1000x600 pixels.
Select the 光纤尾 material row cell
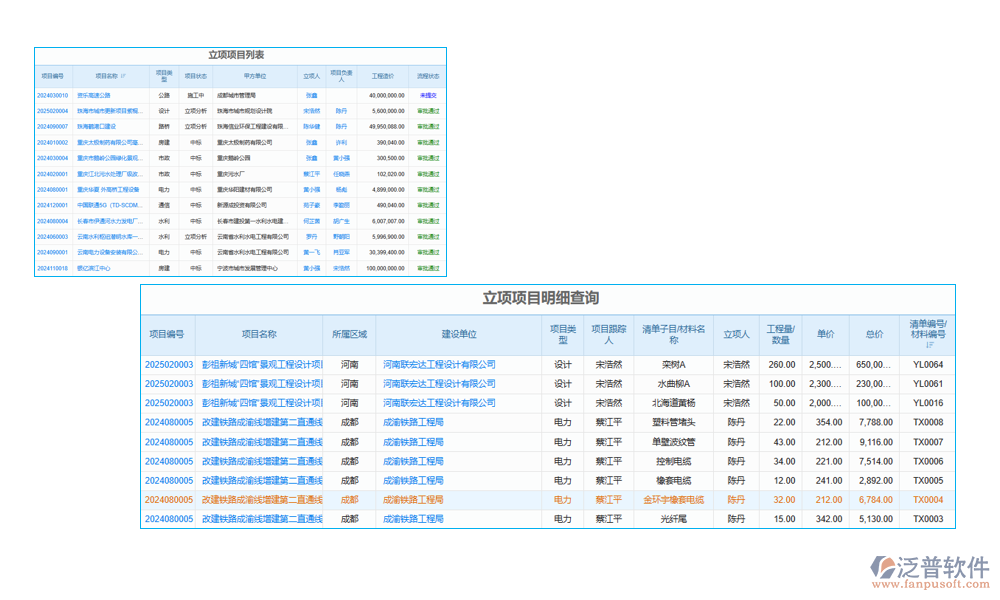click(674, 519)
